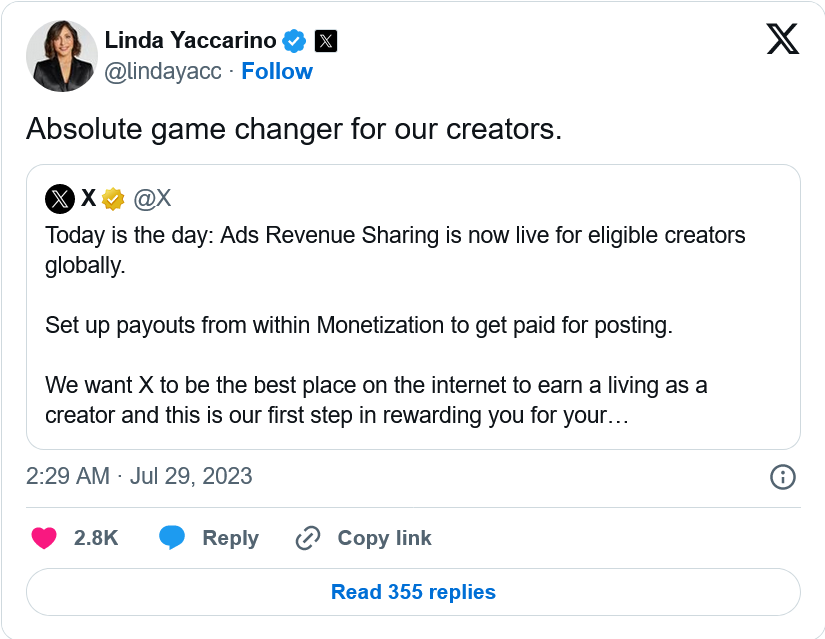Open the 2:29 AM · Jul 29, 2023 timestamp
Screen dimensions: 825x639
pos(139,476)
